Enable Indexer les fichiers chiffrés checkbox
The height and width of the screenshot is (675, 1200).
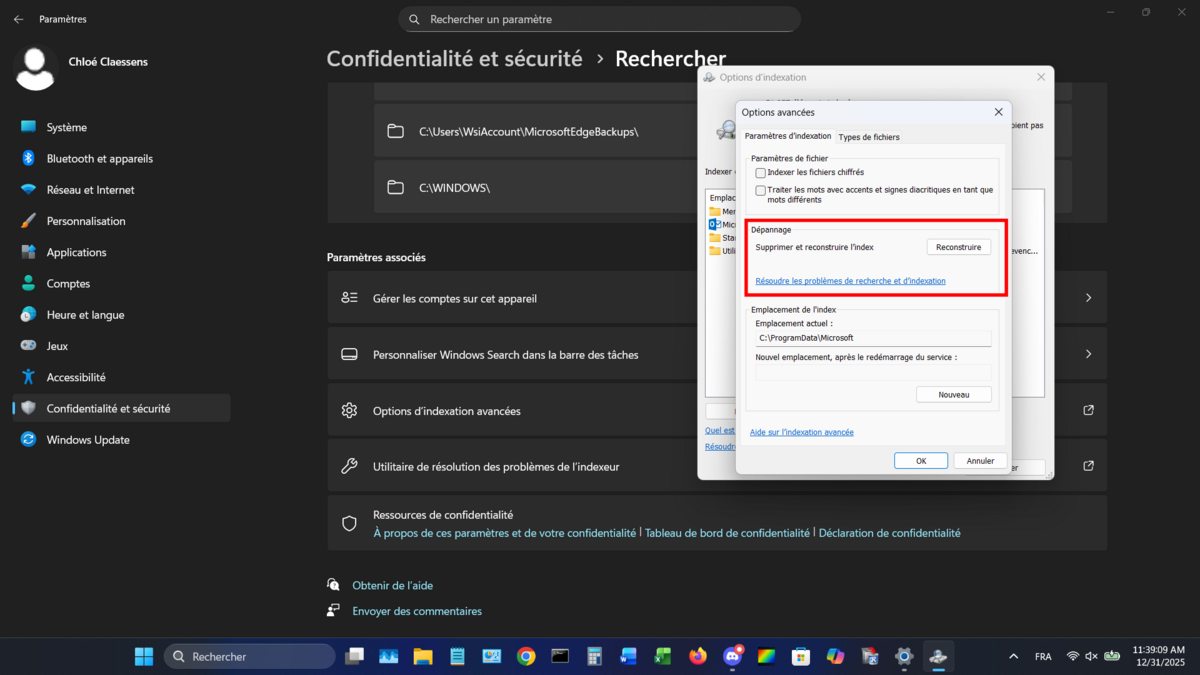pyautogui.click(x=761, y=173)
